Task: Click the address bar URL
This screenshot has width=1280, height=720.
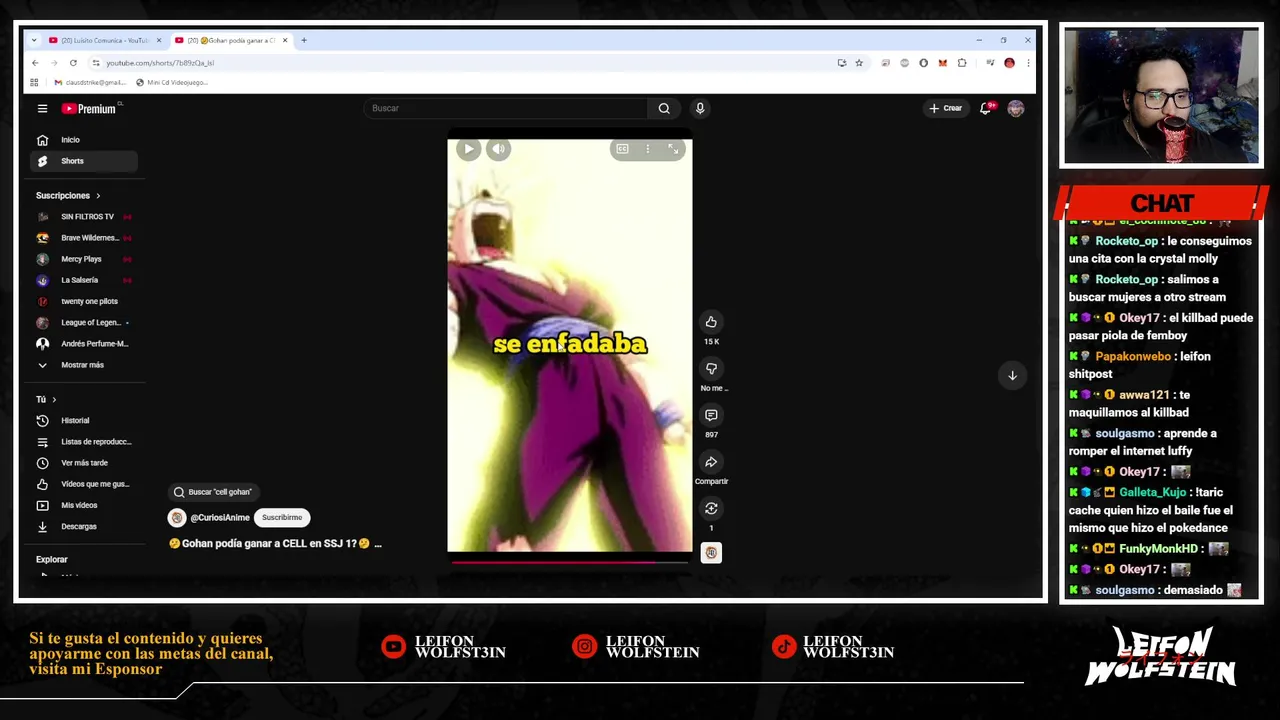Action: point(160,63)
